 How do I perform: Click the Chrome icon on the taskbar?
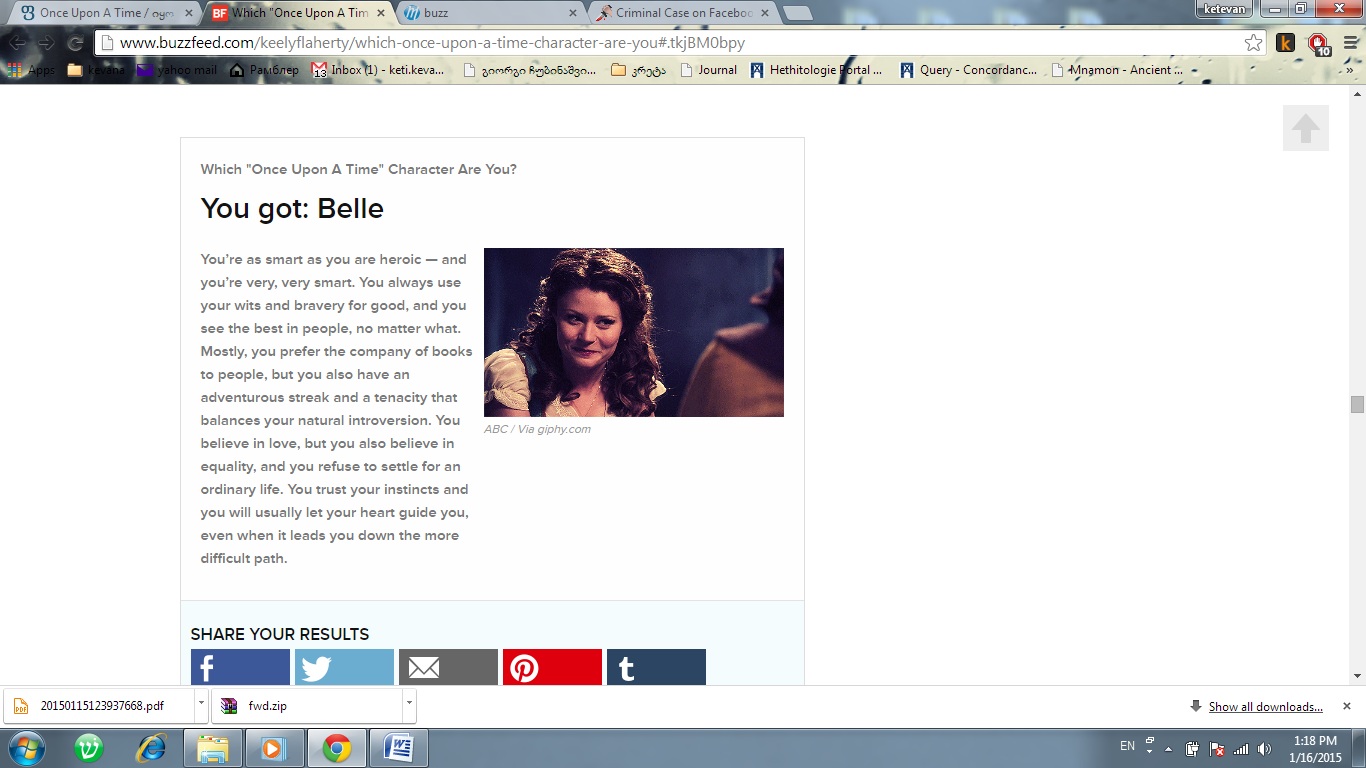coord(336,748)
